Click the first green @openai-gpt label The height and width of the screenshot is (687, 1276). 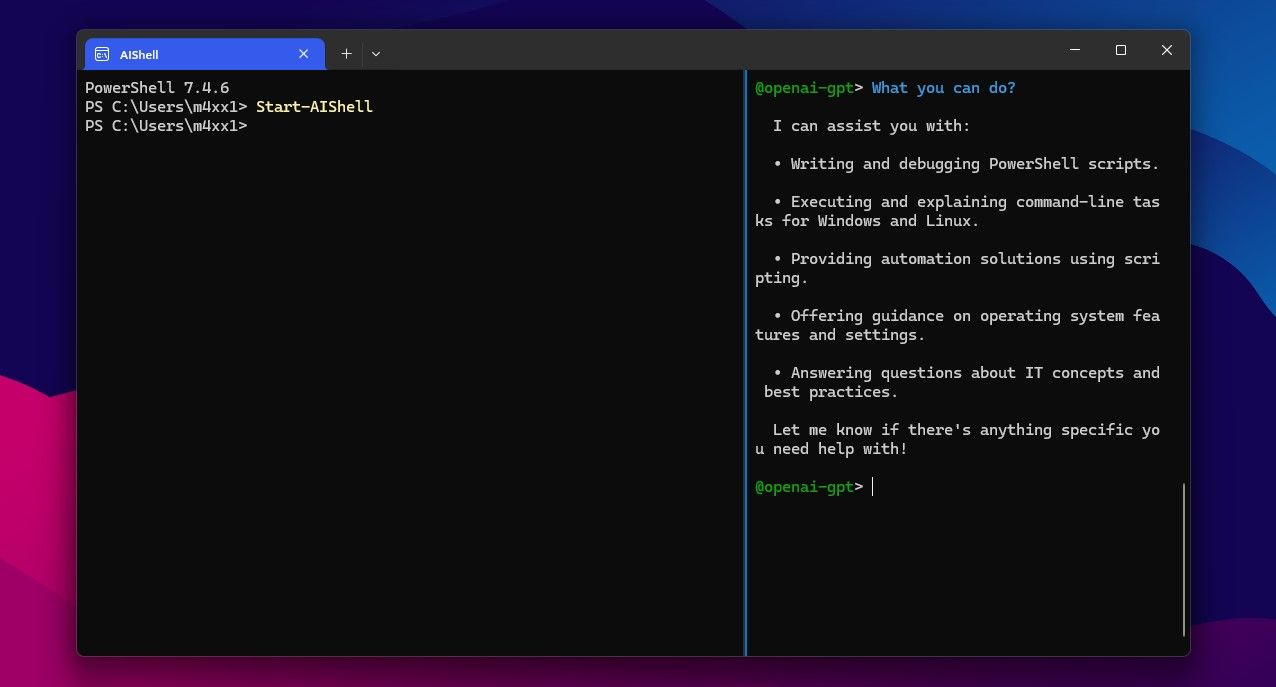pos(803,88)
